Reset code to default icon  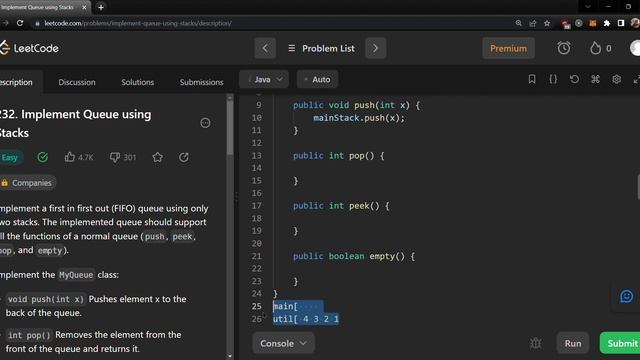(574, 79)
